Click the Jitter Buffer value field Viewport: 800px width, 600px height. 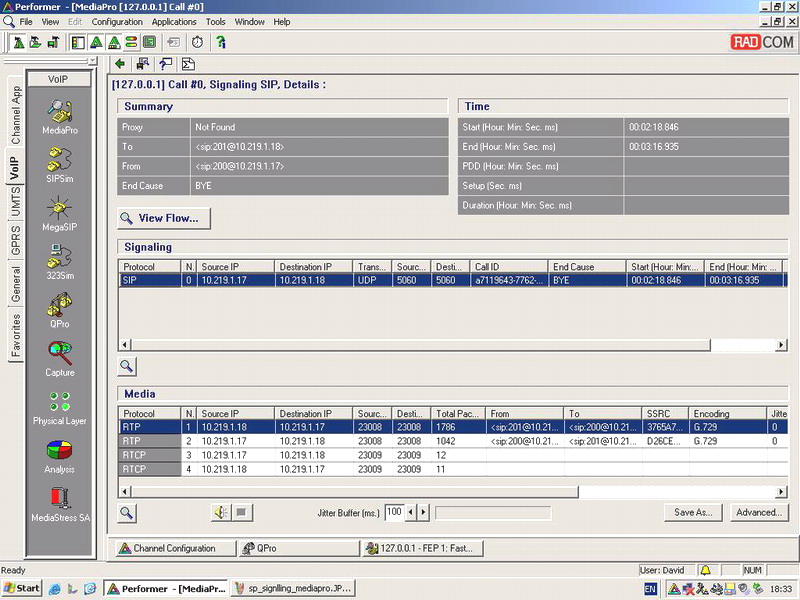(394, 512)
